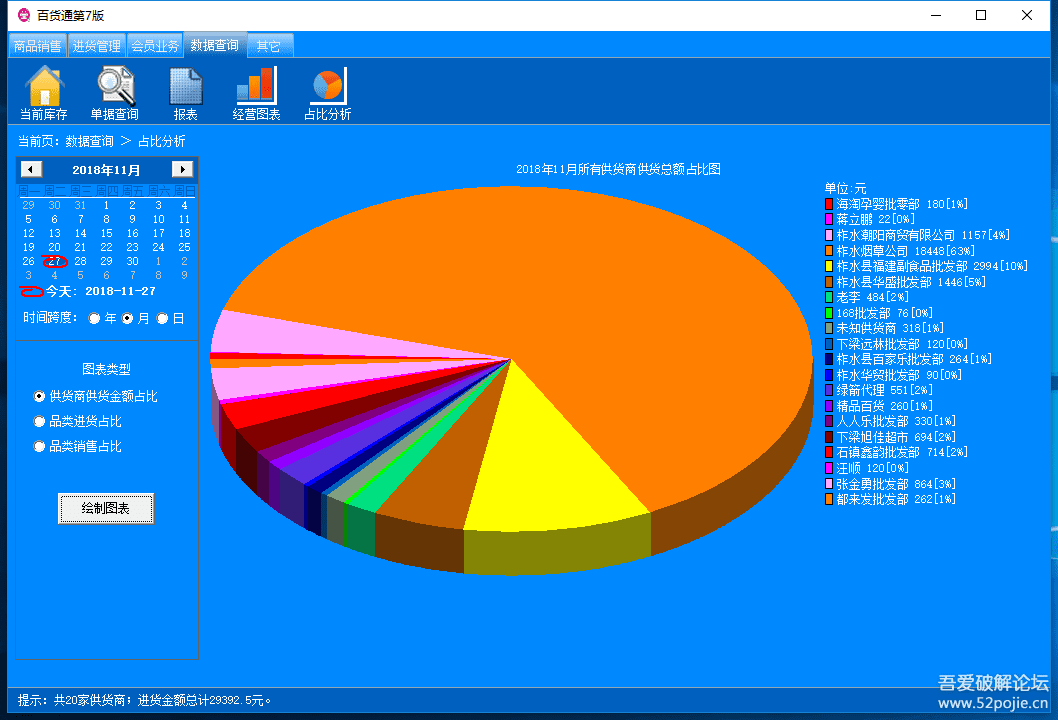1058x720 pixels.
Task: Click 今天: 2018-11-27 link in calendar
Action: 100,291
